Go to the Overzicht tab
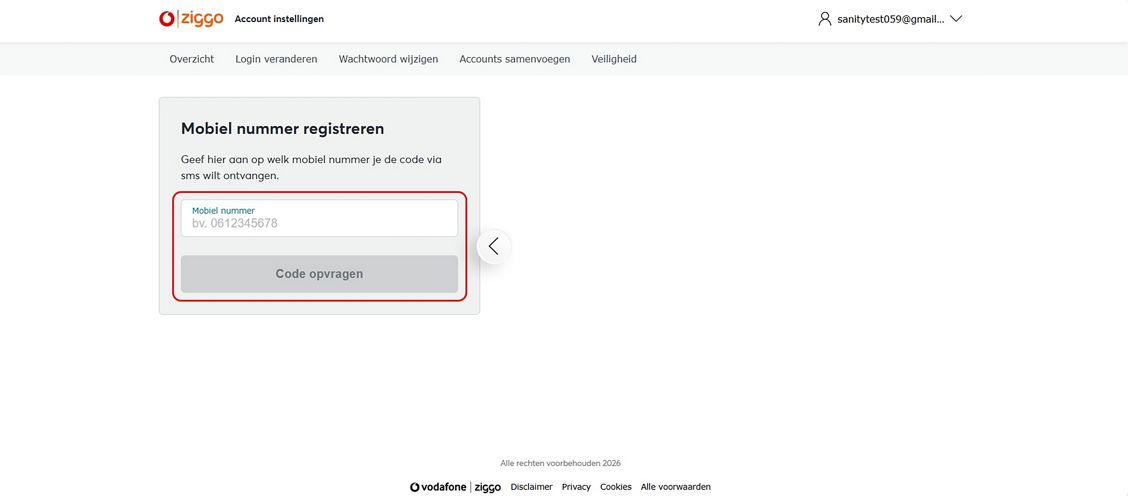1128x496 pixels. pyautogui.click(x=192, y=59)
